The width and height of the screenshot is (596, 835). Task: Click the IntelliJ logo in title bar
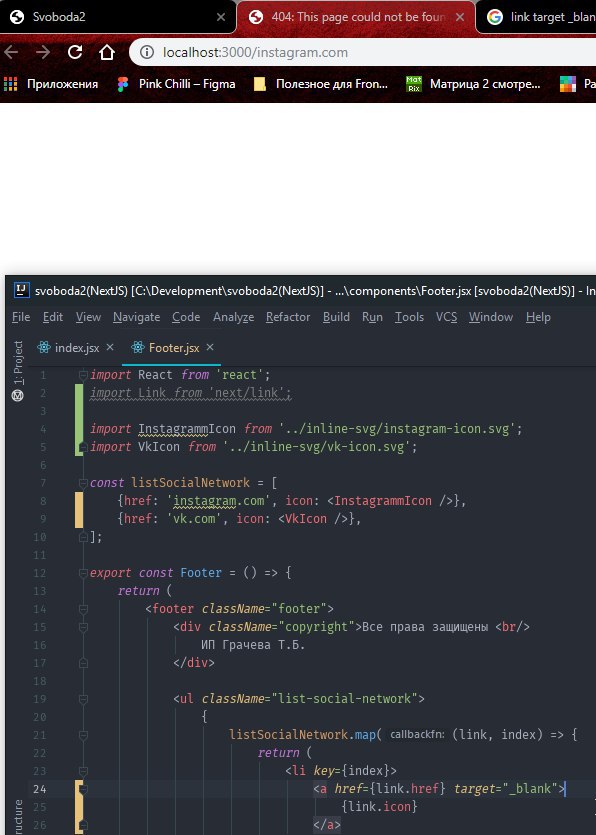[x=21, y=290]
